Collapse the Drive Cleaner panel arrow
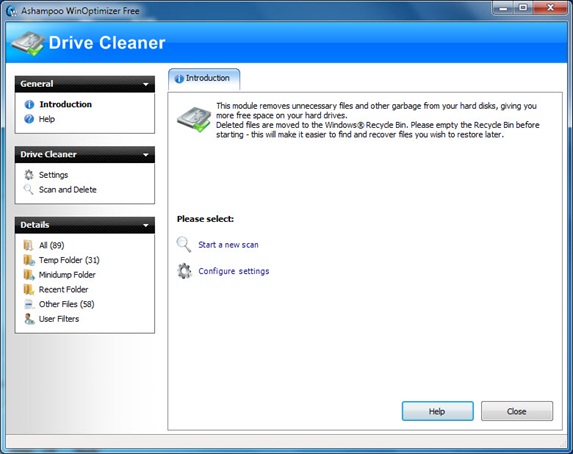The height and width of the screenshot is (454, 573). click(x=146, y=155)
